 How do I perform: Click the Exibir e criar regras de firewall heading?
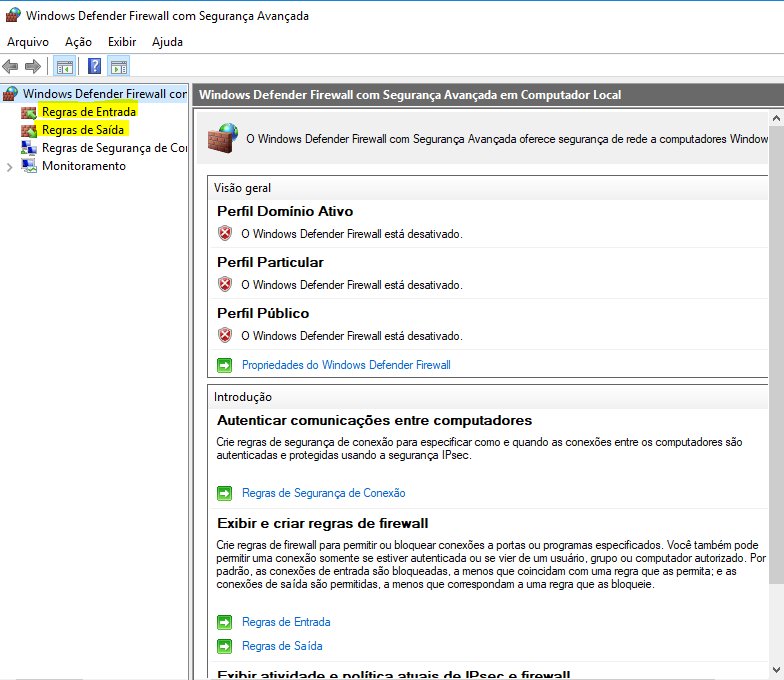(322, 524)
